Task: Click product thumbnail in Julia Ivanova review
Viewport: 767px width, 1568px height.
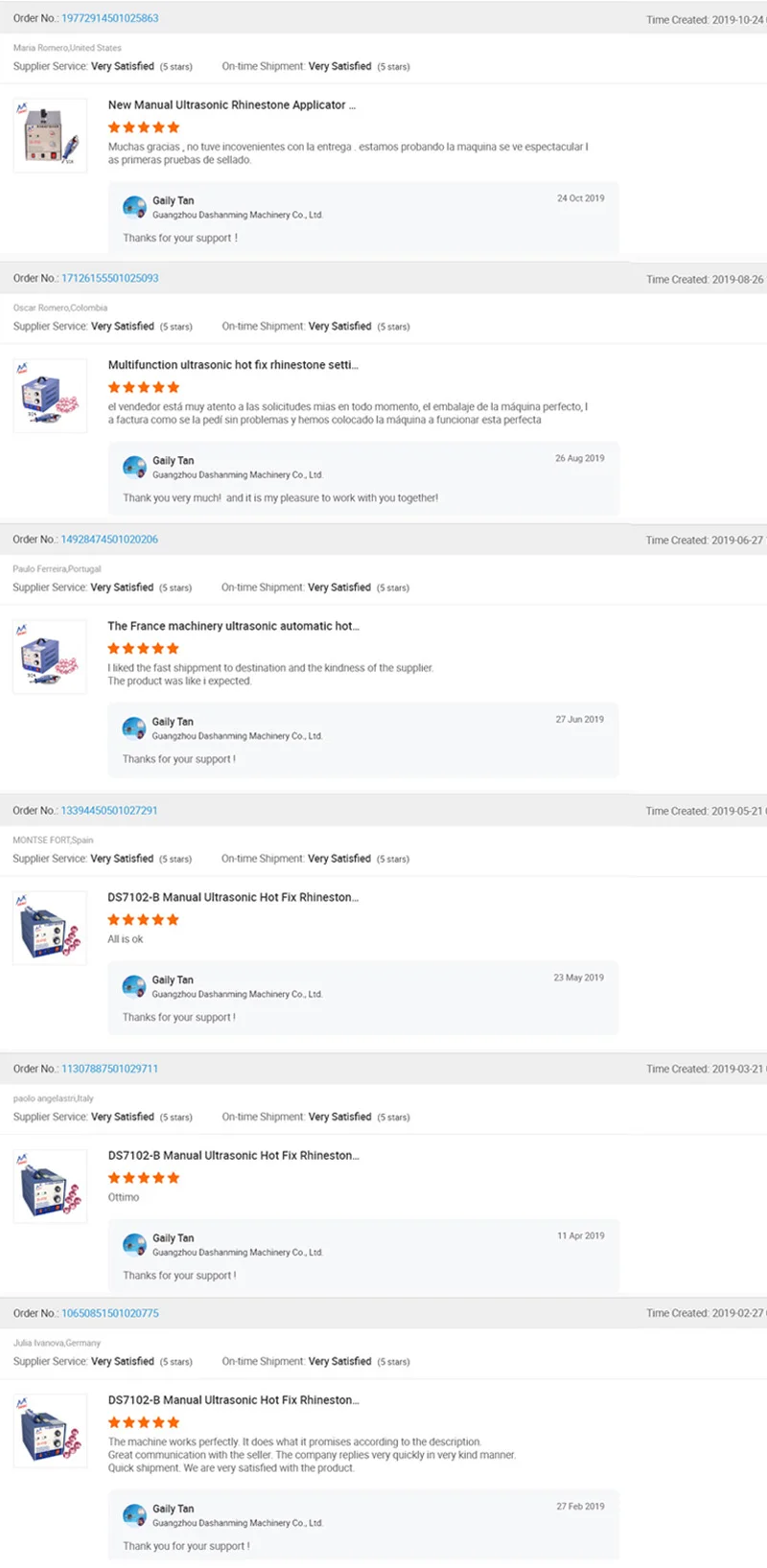Action: pyautogui.click(x=50, y=1430)
